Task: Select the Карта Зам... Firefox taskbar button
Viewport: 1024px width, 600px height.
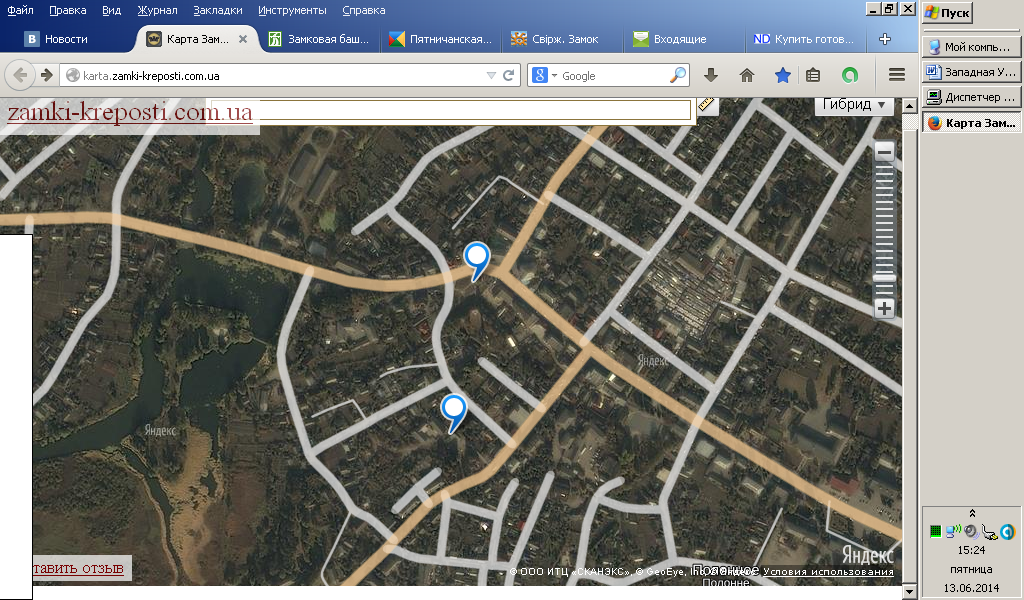Action: (x=971, y=123)
